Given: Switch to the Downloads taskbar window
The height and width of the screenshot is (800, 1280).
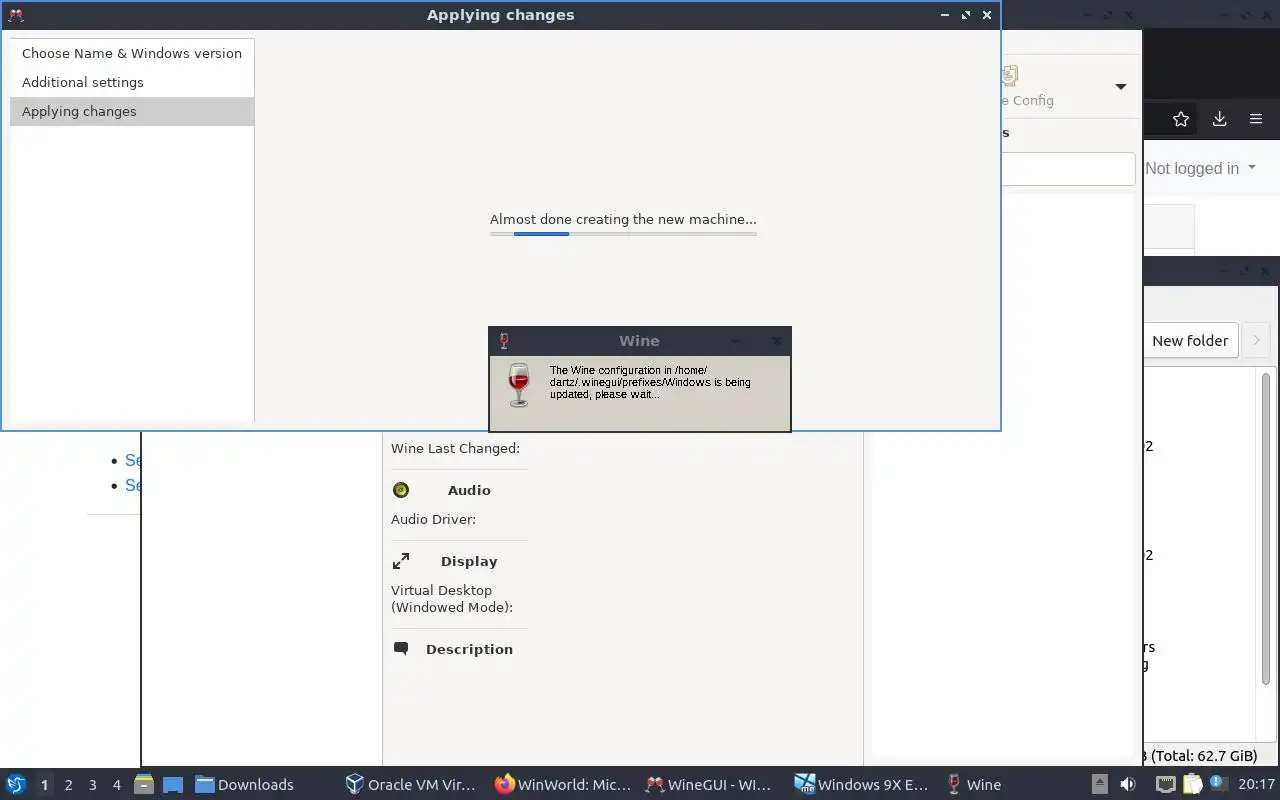Looking at the screenshot, I should point(244,785).
